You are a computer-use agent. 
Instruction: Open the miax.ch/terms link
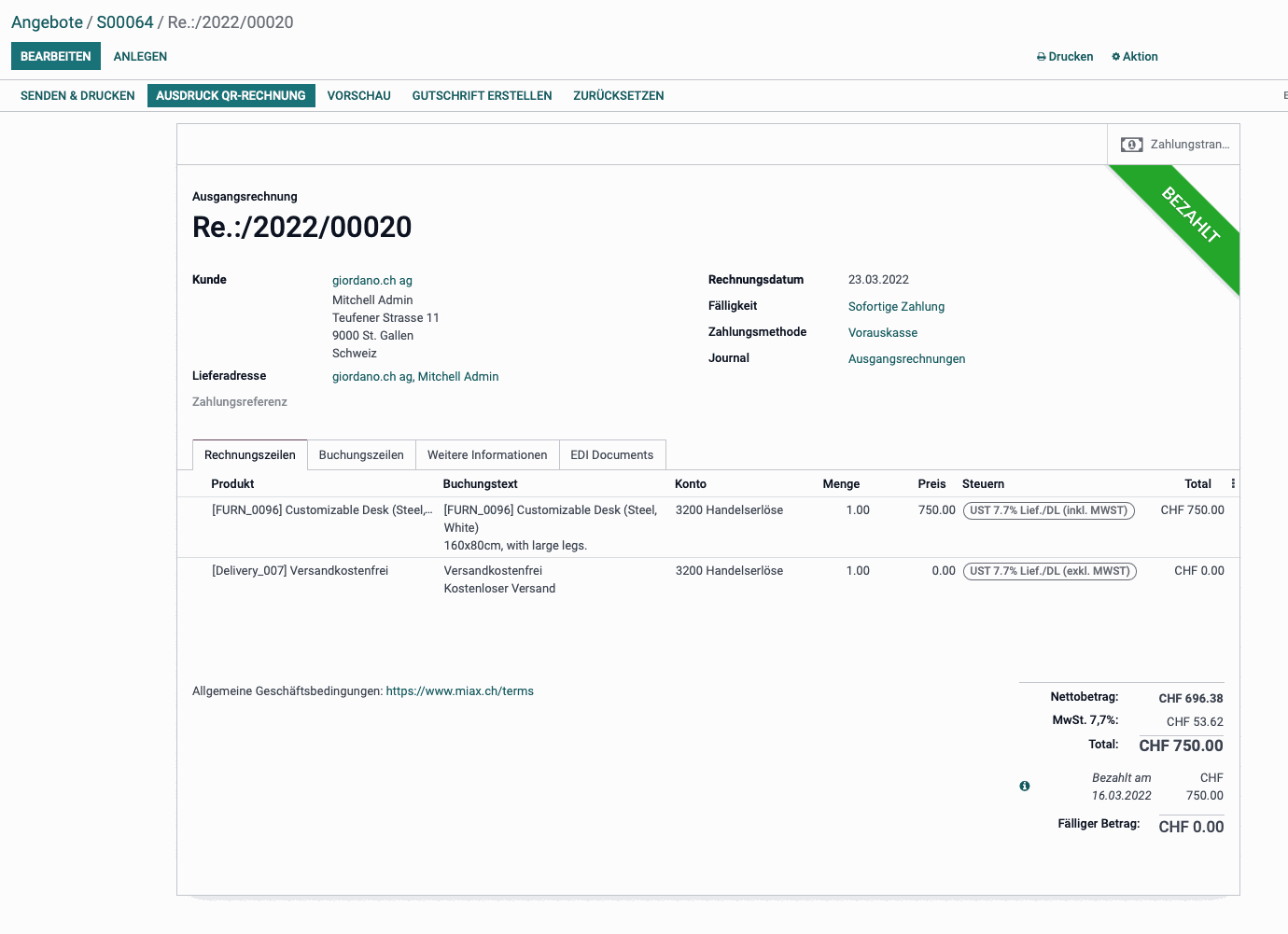coord(460,691)
